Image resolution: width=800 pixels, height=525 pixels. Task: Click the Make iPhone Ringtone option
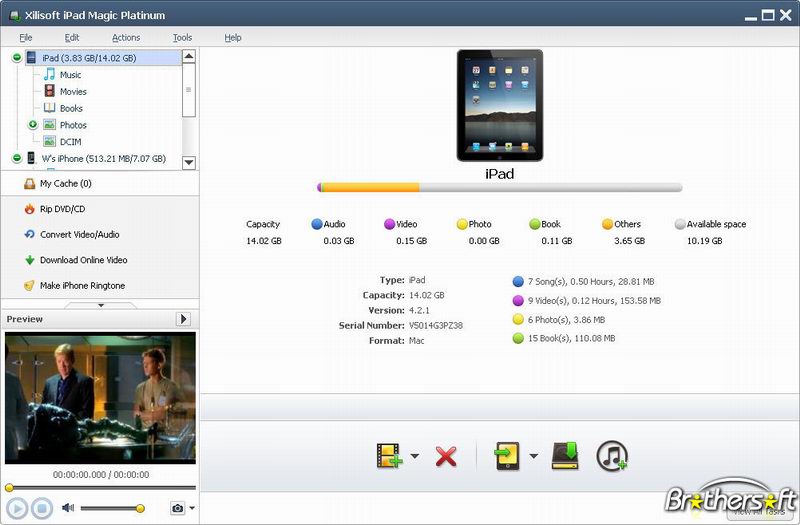tap(82, 286)
